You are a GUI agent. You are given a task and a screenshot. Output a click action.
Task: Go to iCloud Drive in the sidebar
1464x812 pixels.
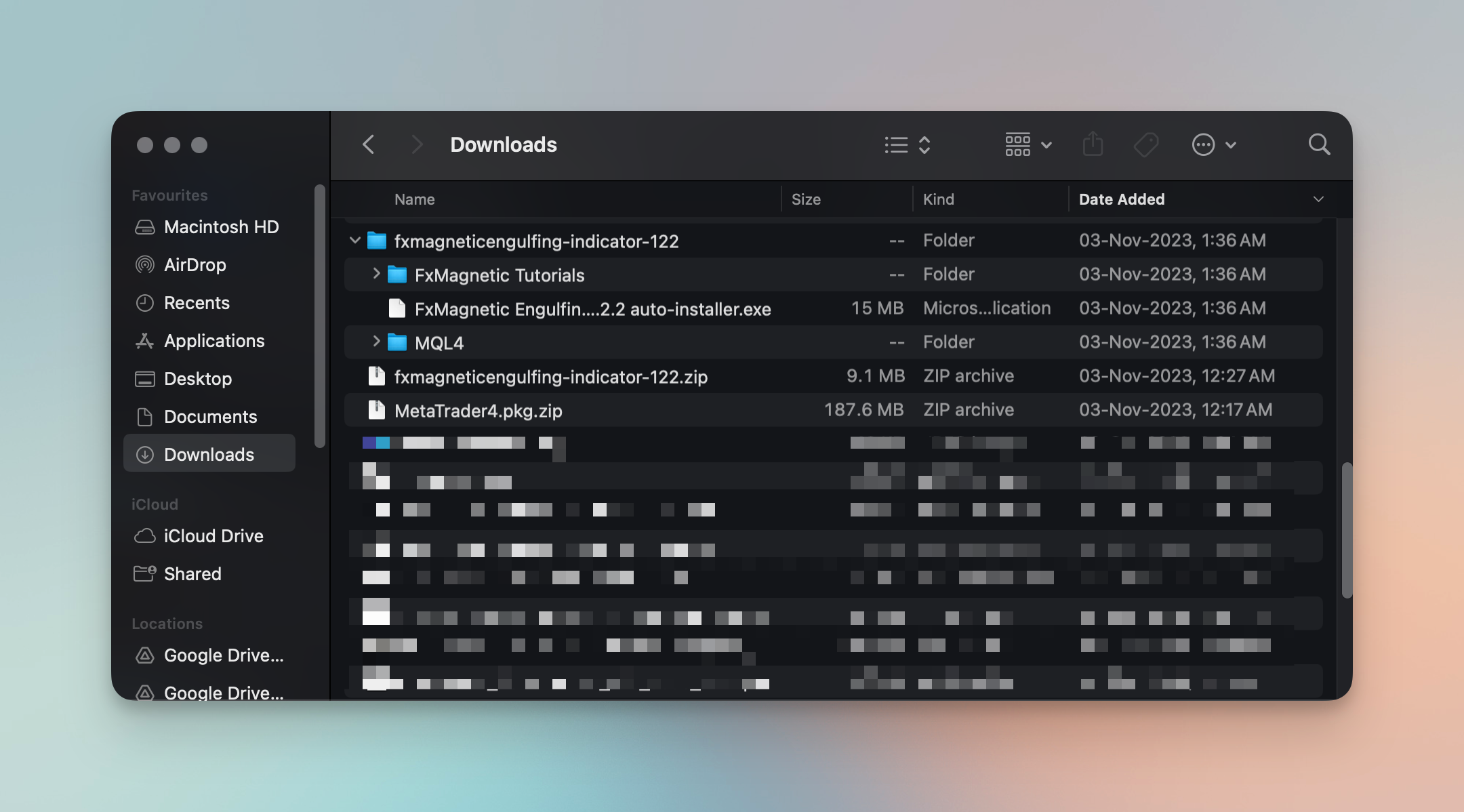pos(213,536)
